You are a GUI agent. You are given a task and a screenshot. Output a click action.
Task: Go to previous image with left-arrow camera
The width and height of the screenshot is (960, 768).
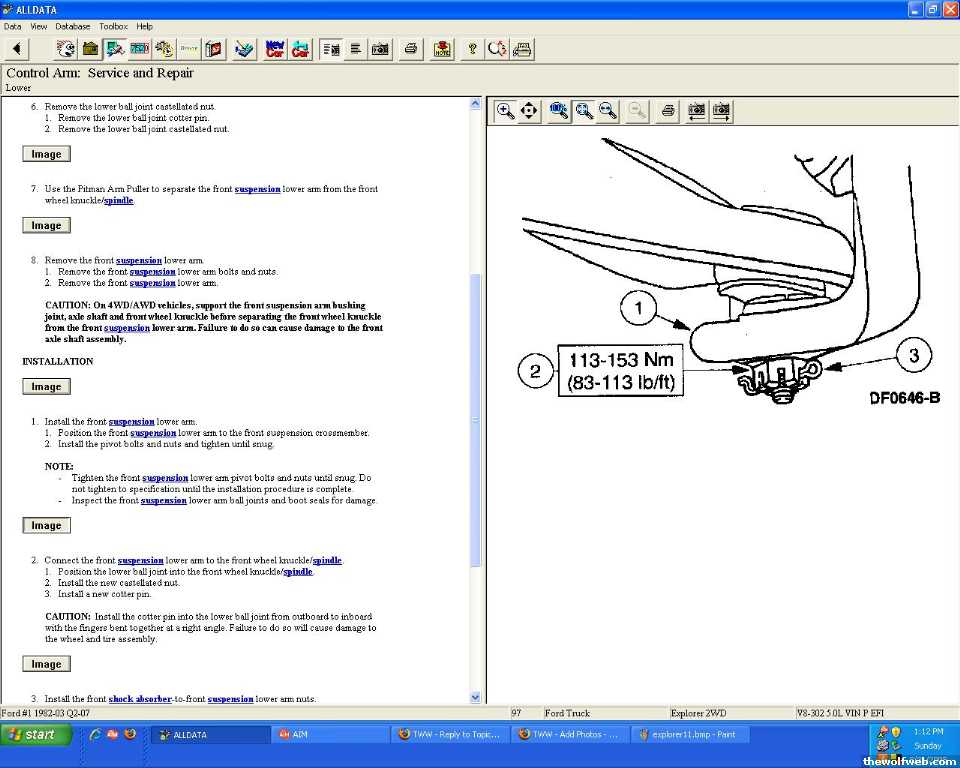point(696,111)
